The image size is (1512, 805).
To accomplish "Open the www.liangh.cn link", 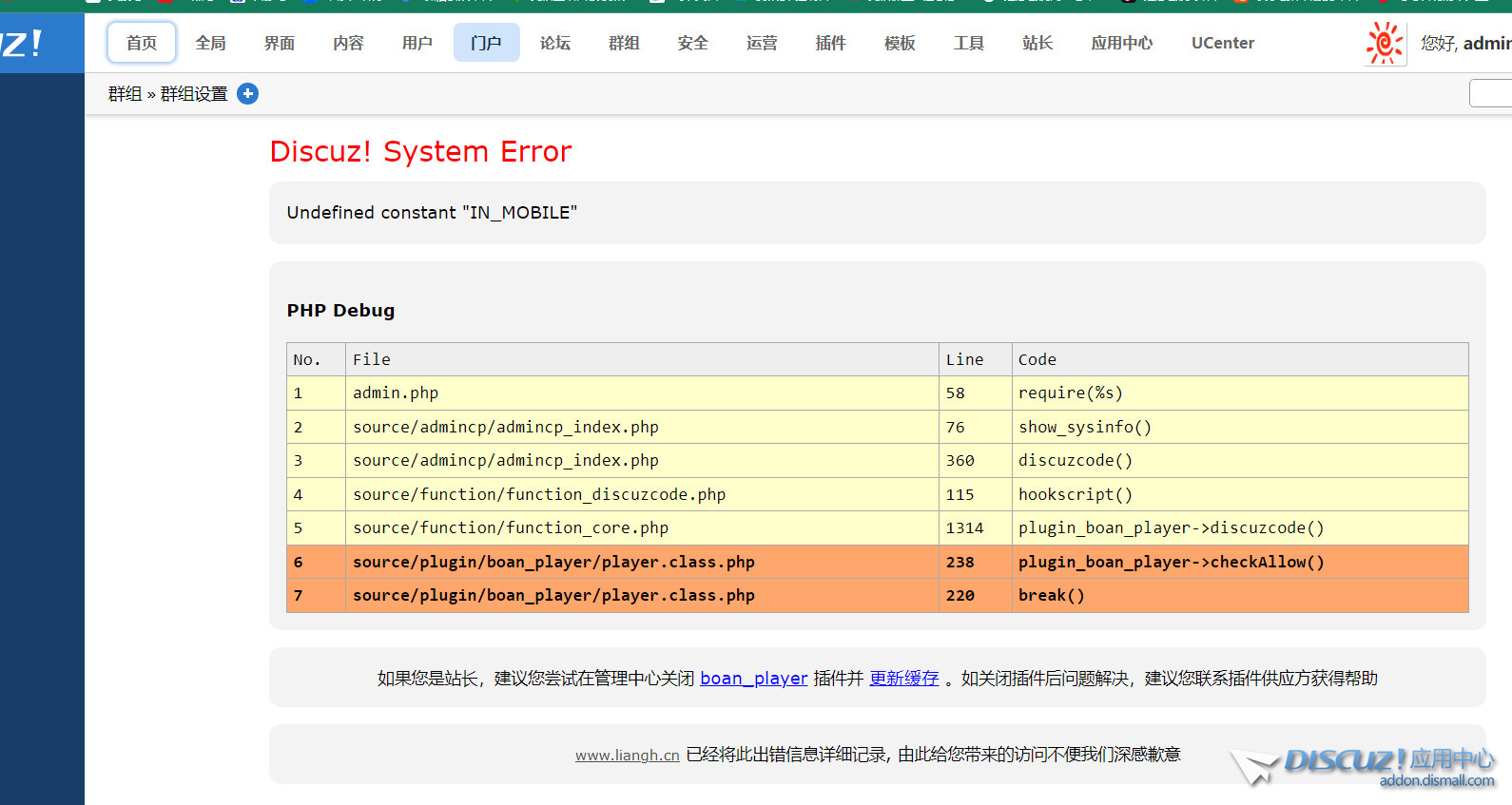I will (627, 756).
